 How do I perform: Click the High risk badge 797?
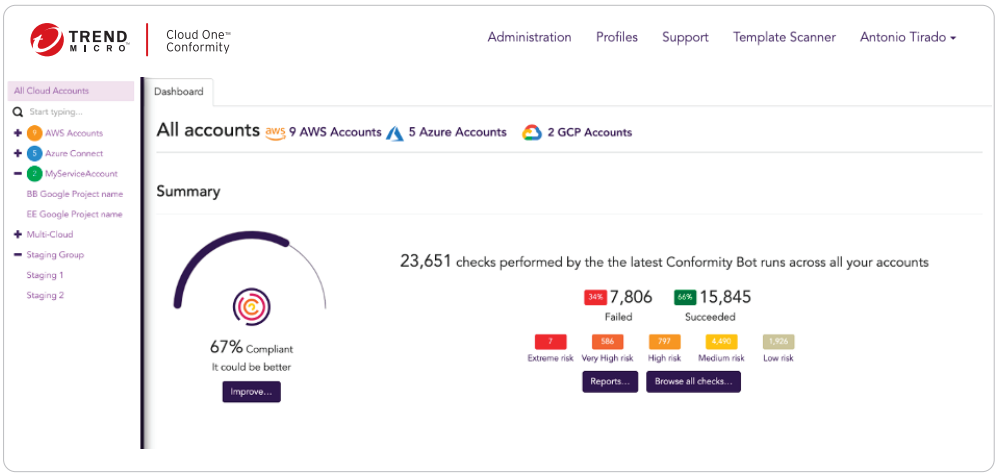coord(665,342)
